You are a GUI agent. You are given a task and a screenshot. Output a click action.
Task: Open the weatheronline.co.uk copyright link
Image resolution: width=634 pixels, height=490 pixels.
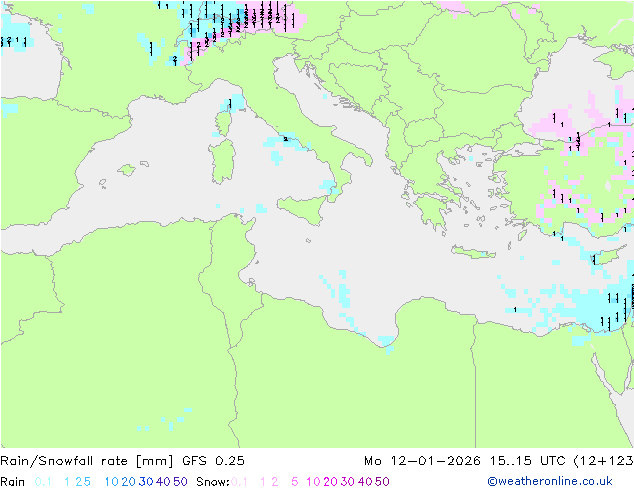click(550, 481)
